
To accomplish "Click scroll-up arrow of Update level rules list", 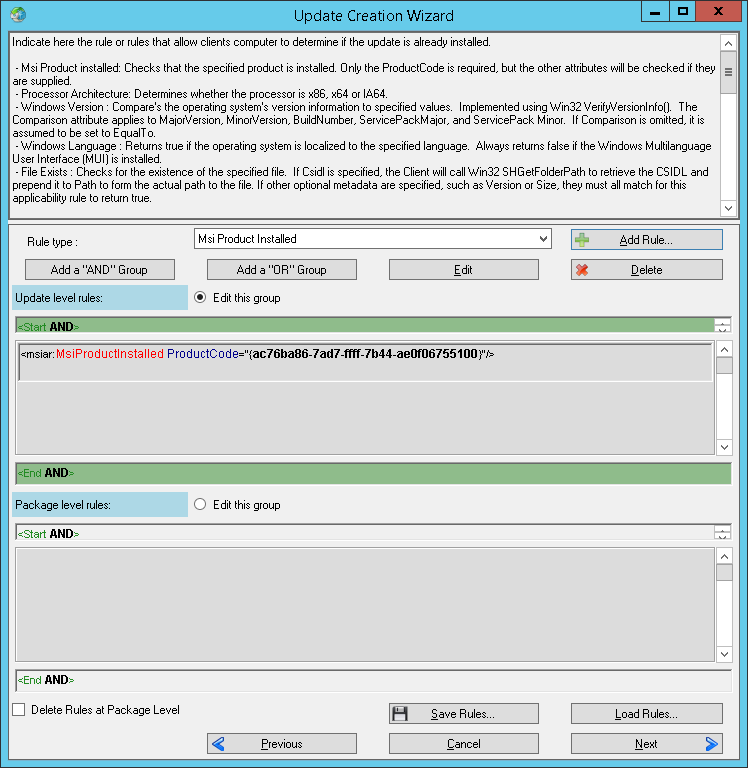I will [724, 349].
